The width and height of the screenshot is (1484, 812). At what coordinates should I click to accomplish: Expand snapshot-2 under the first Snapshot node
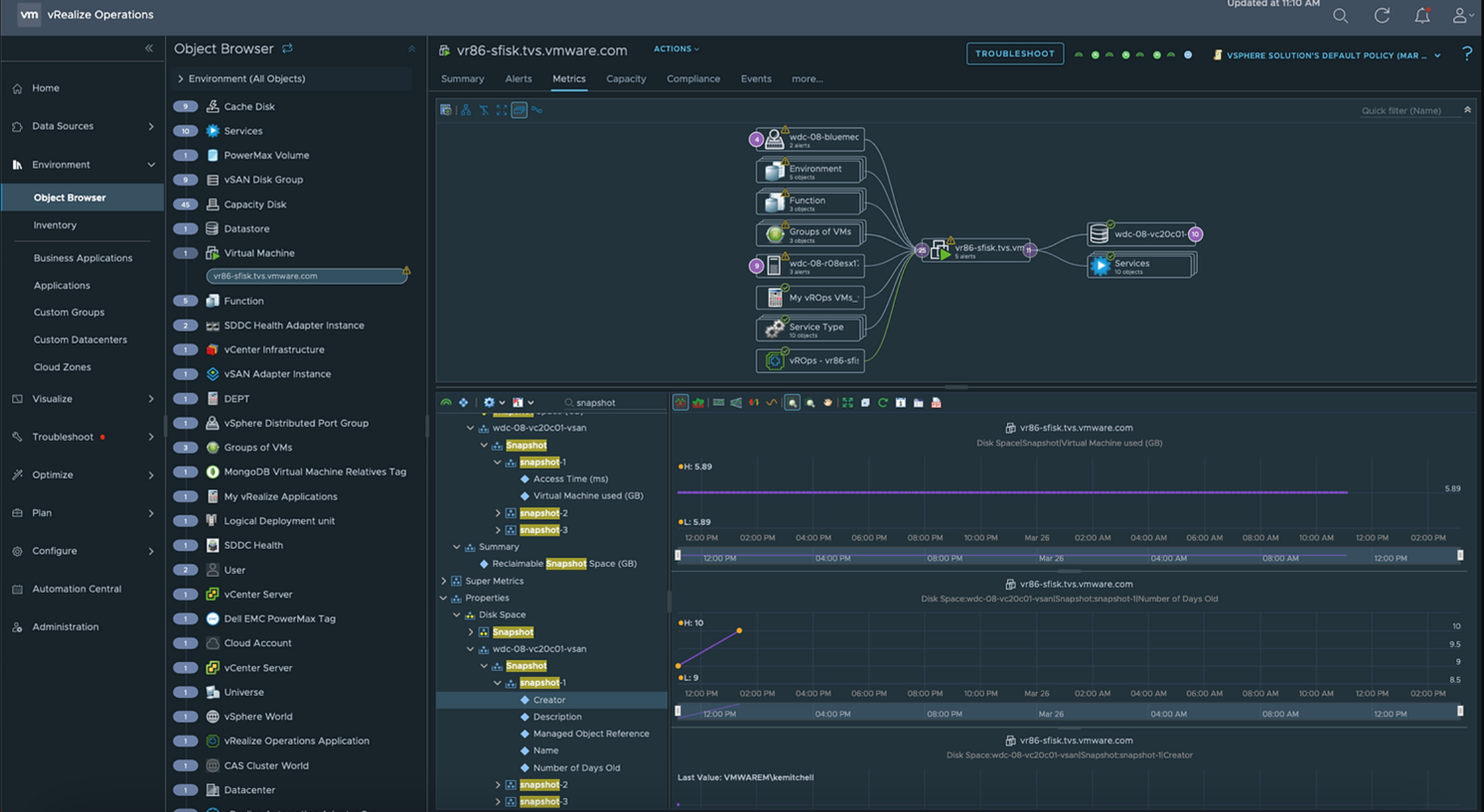point(498,513)
